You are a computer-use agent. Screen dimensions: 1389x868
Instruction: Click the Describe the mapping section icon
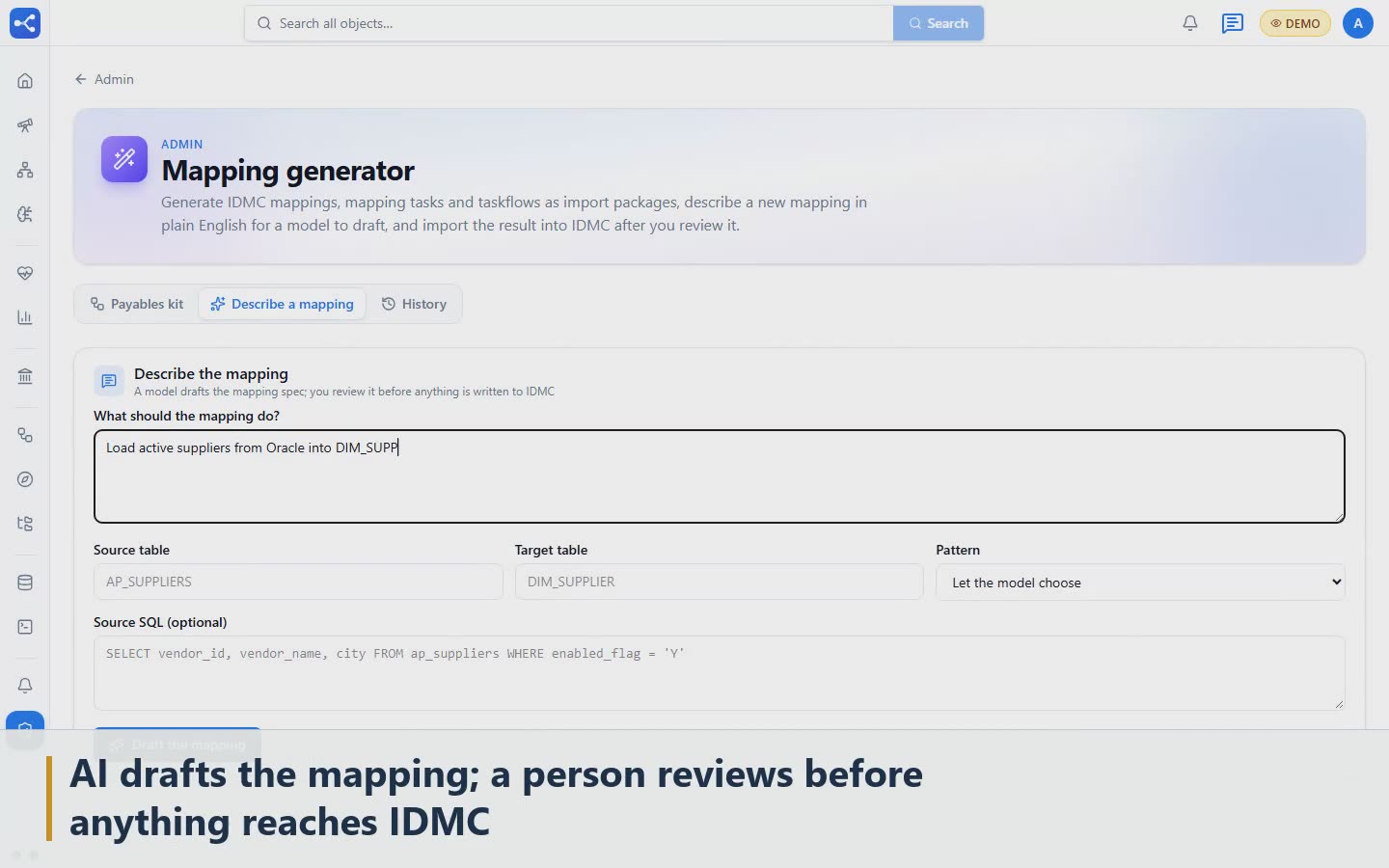(x=109, y=381)
